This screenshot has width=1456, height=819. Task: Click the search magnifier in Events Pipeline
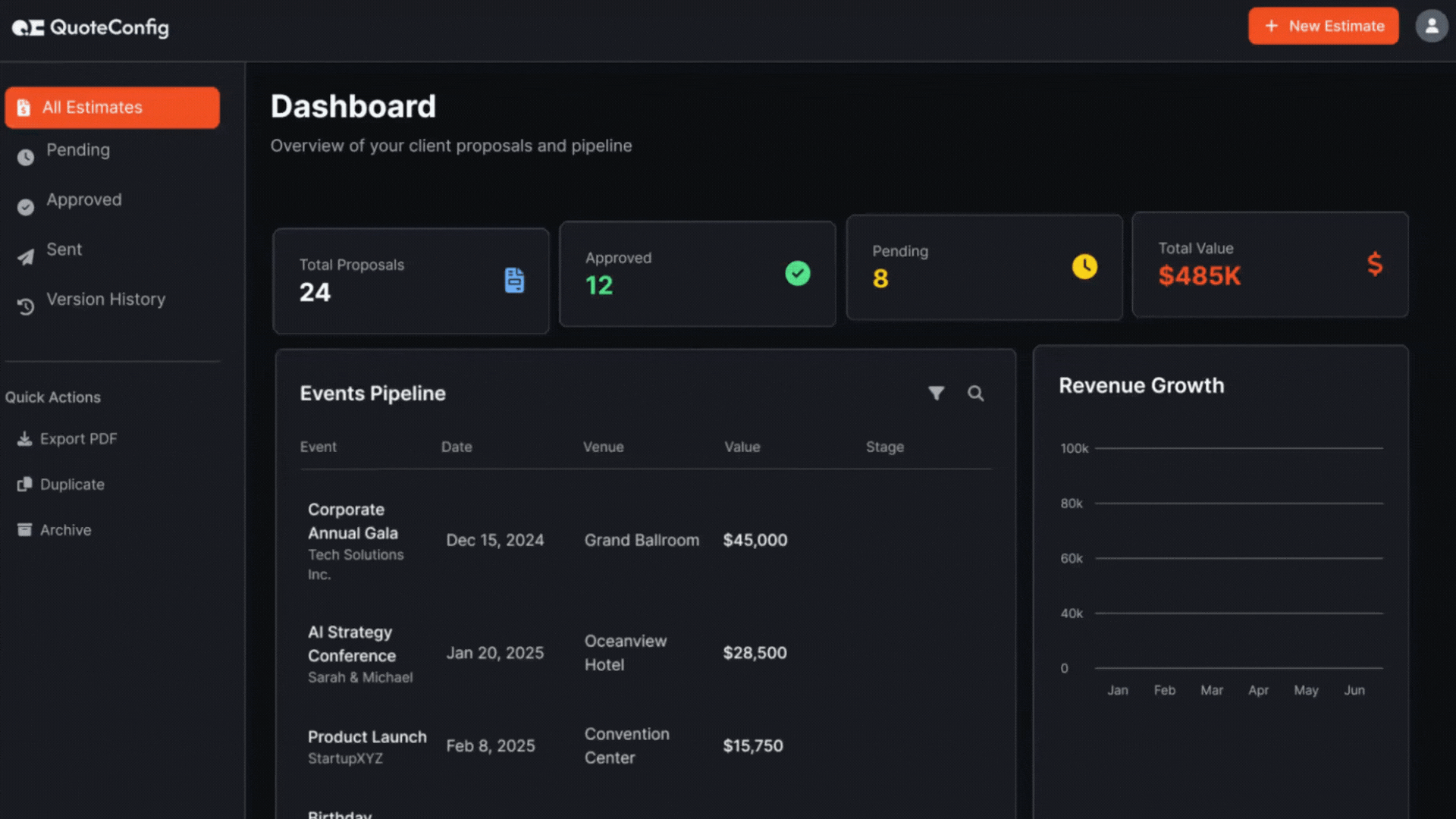coord(976,393)
